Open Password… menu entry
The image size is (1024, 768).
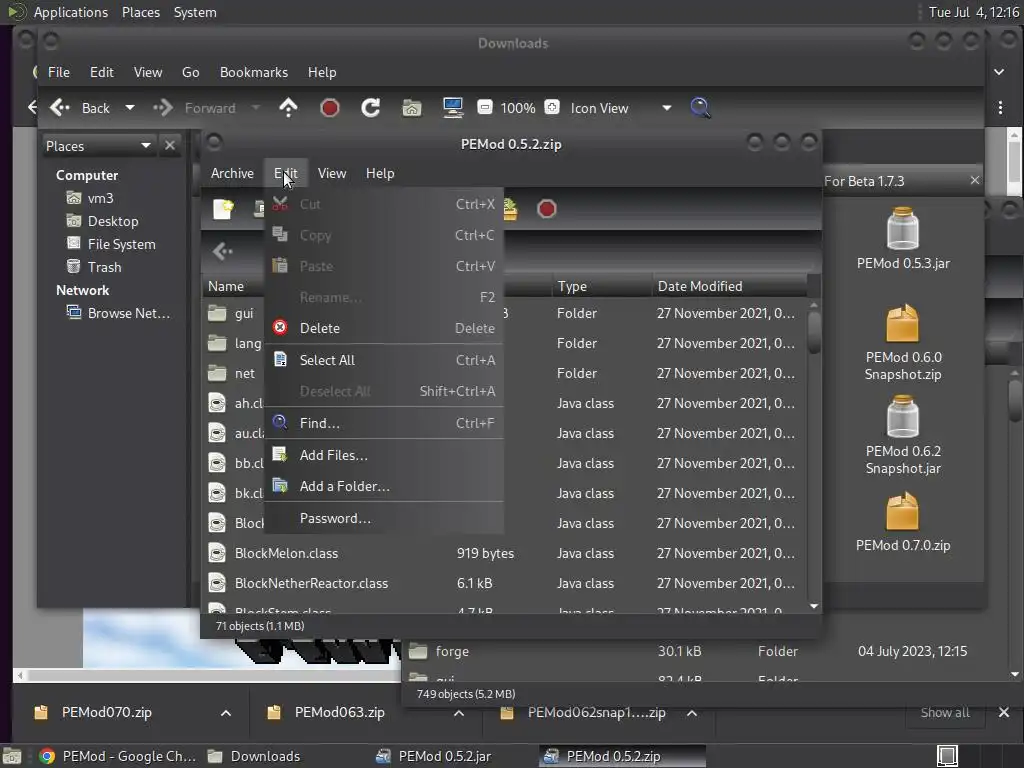[384, 519]
